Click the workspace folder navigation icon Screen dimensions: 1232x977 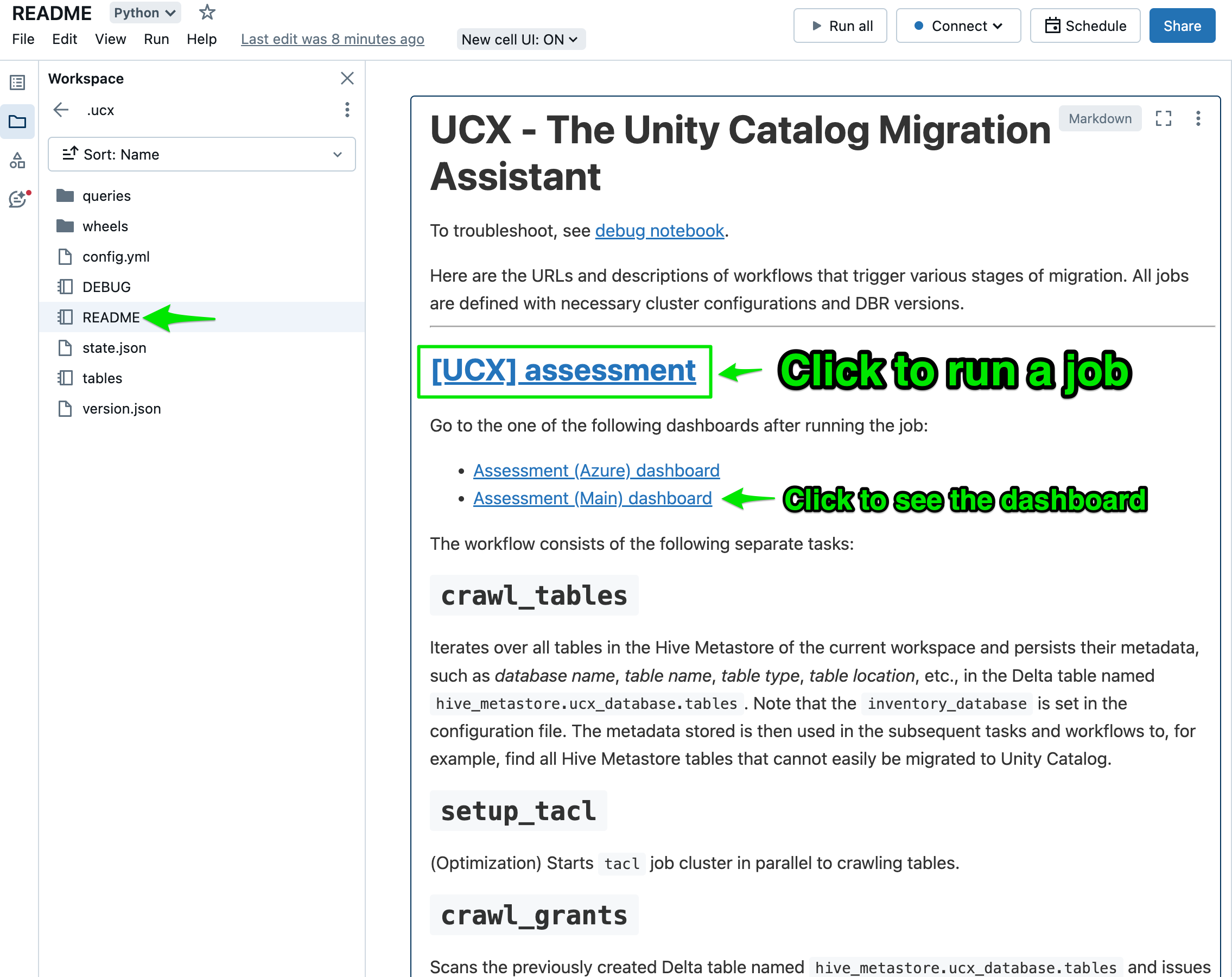click(x=18, y=120)
